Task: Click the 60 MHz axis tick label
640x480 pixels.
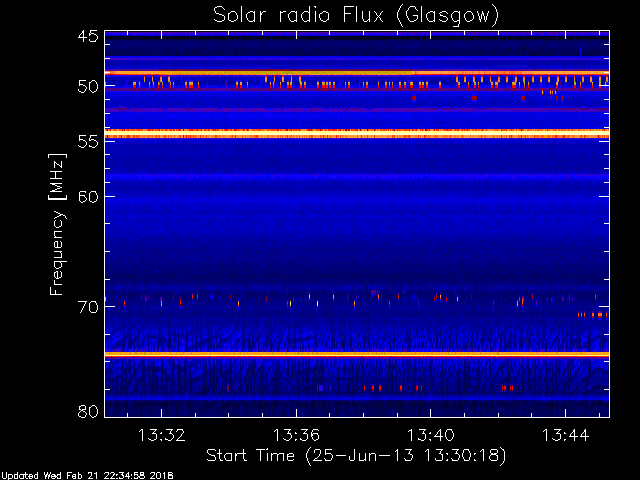Action: 88,197
